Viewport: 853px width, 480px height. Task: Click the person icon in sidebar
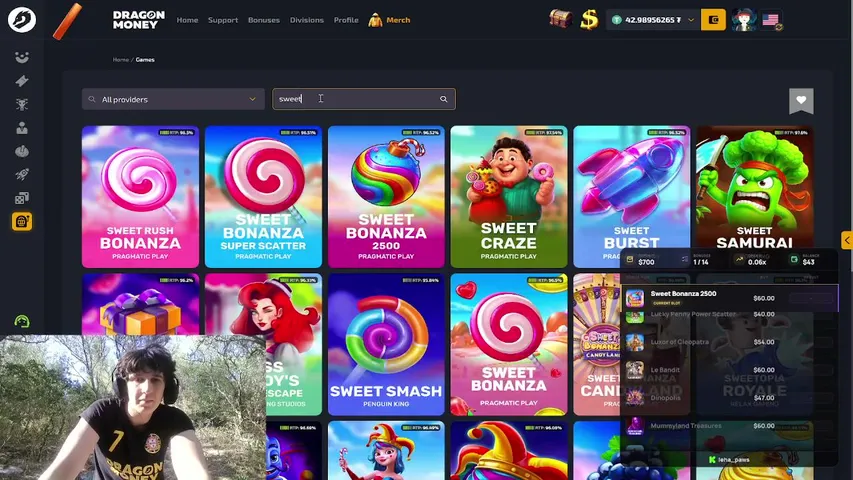22,128
